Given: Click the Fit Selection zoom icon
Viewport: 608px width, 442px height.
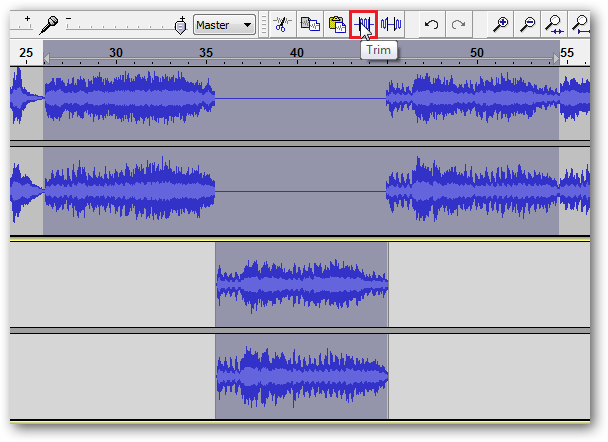Looking at the screenshot, I should tap(554, 24).
